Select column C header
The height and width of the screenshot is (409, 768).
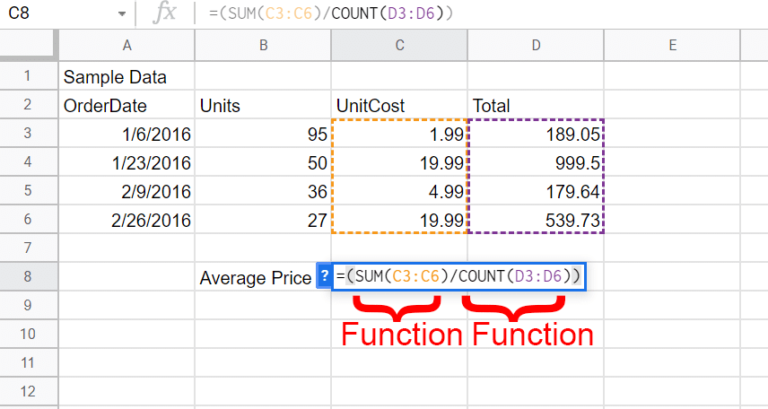[x=400, y=46]
